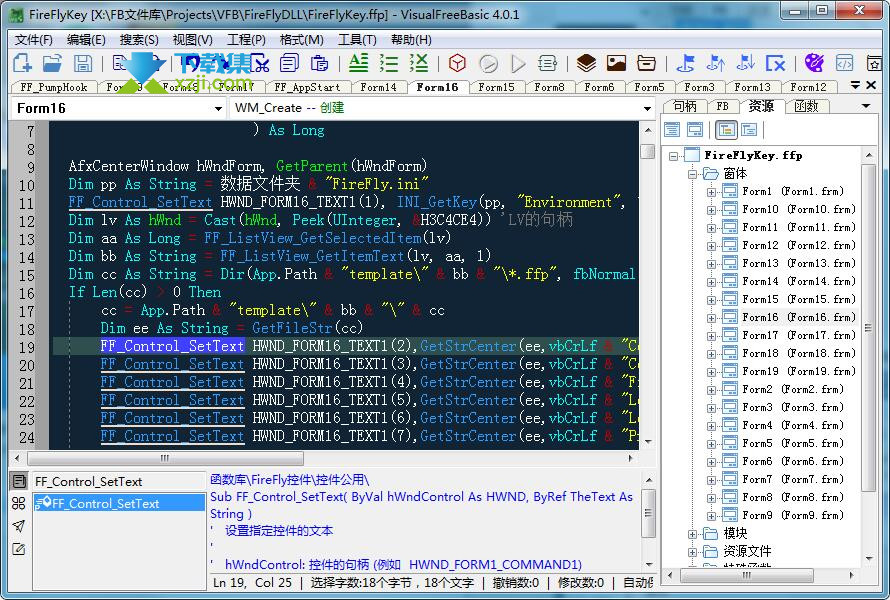Open the Form16 object dropdown

[219, 108]
